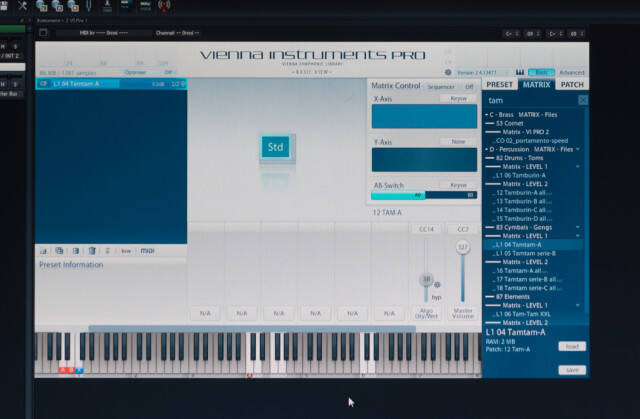Image resolution: width=640 pixels, height=419 pixels.
Task: Open the MATRIX tab
Action: pyautogui.click(x=536, y=84)
